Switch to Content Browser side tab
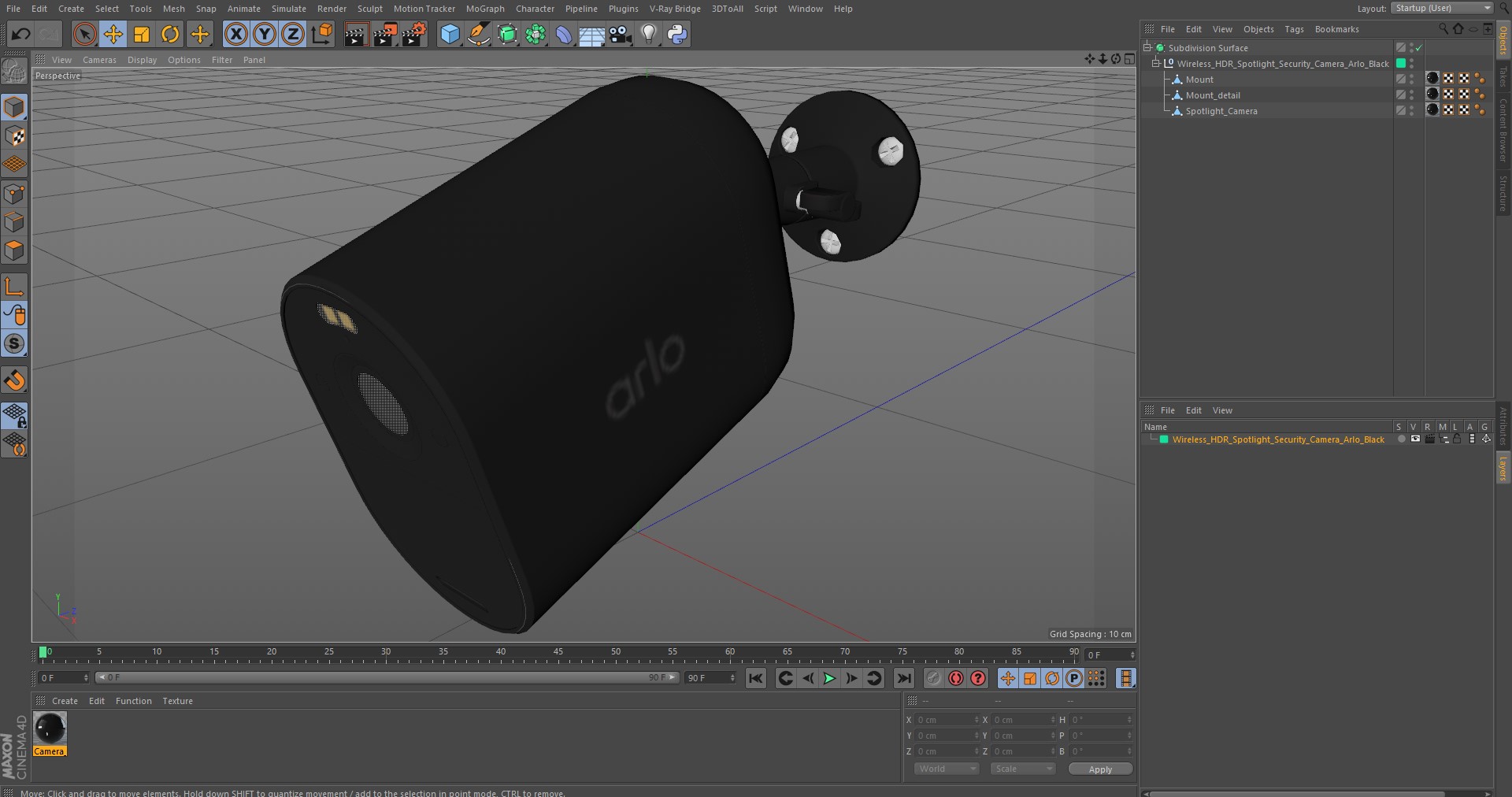Viewport: 1512px width, 797px height. point(1503,130)
